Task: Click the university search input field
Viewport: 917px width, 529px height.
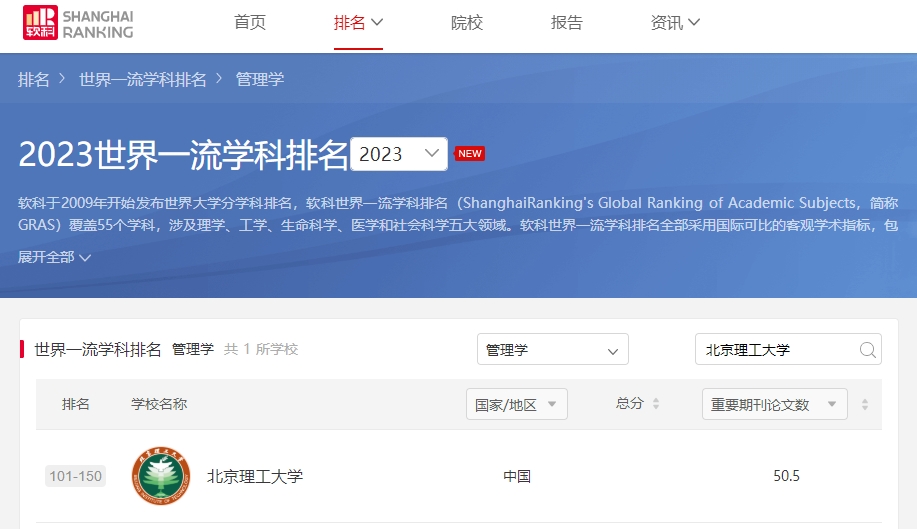Action: pos(776,350)
